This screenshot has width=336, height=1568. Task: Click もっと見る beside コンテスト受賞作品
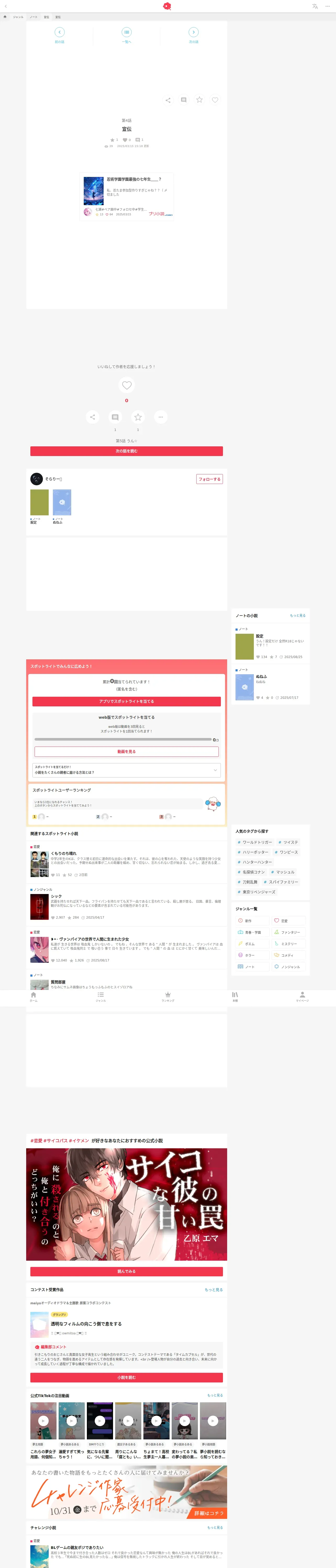[x=214, y=1290]
